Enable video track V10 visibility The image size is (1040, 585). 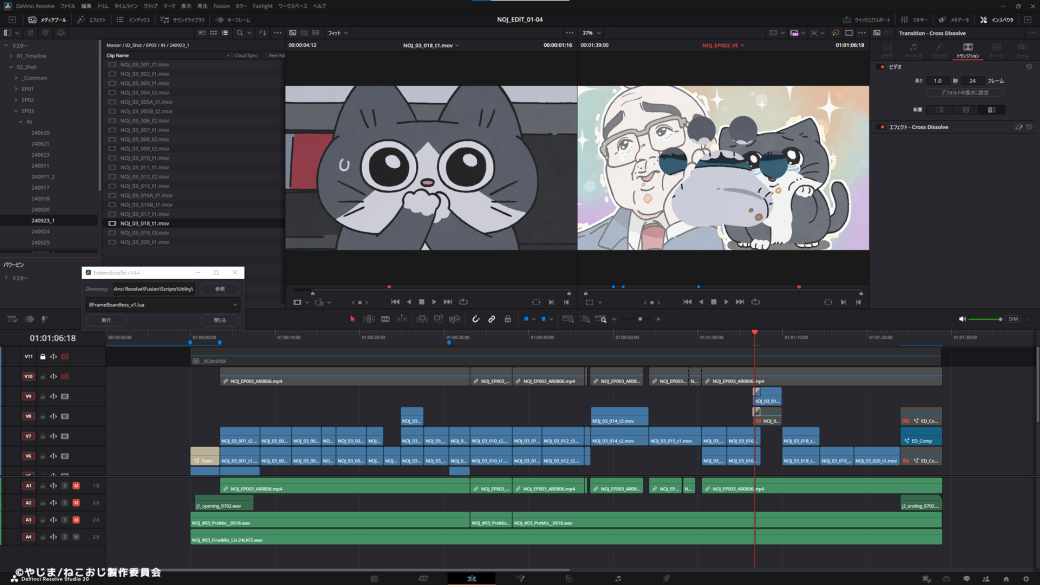pyautogui.click(x=64, y=377)
